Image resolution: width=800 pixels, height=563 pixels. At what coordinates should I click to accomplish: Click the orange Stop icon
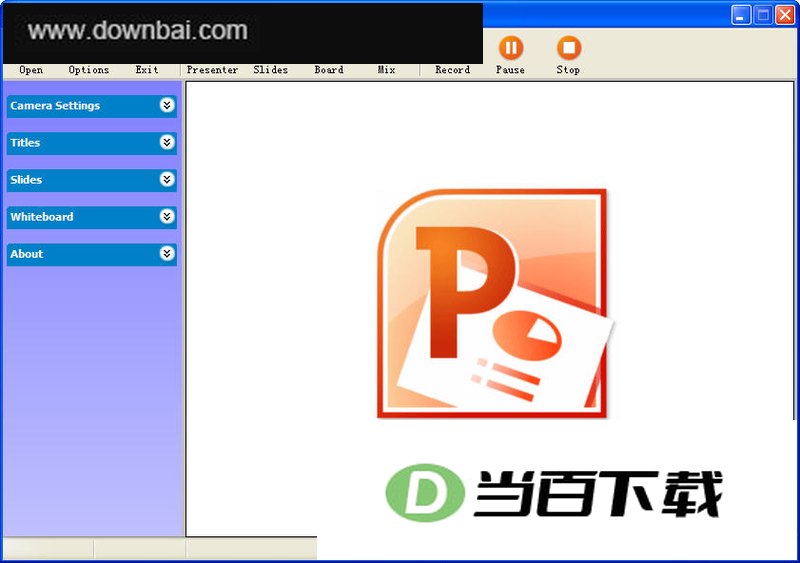[x=569, y=48]
